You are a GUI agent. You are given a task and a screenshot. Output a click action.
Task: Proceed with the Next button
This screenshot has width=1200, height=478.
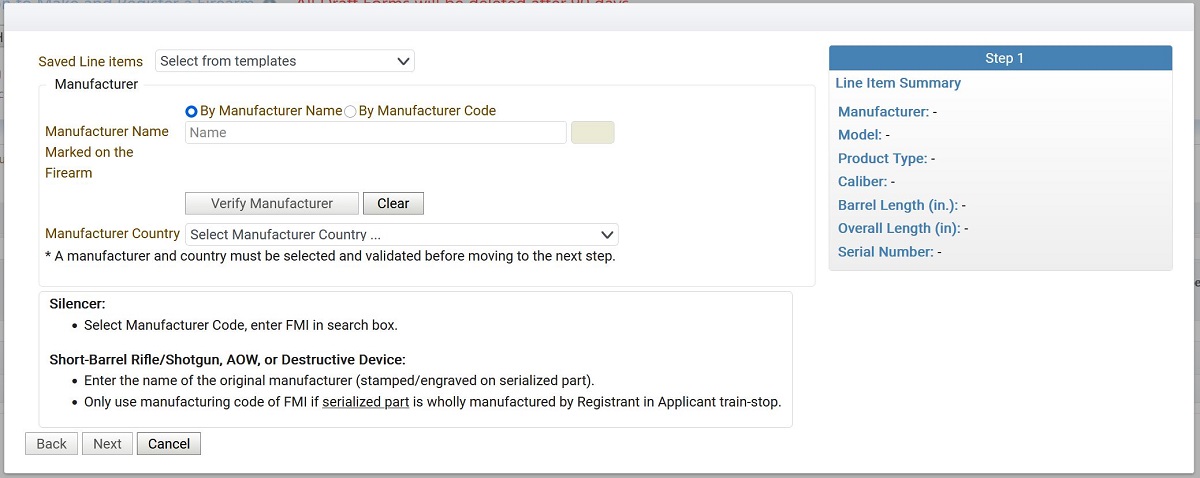(x=107, y=443)
